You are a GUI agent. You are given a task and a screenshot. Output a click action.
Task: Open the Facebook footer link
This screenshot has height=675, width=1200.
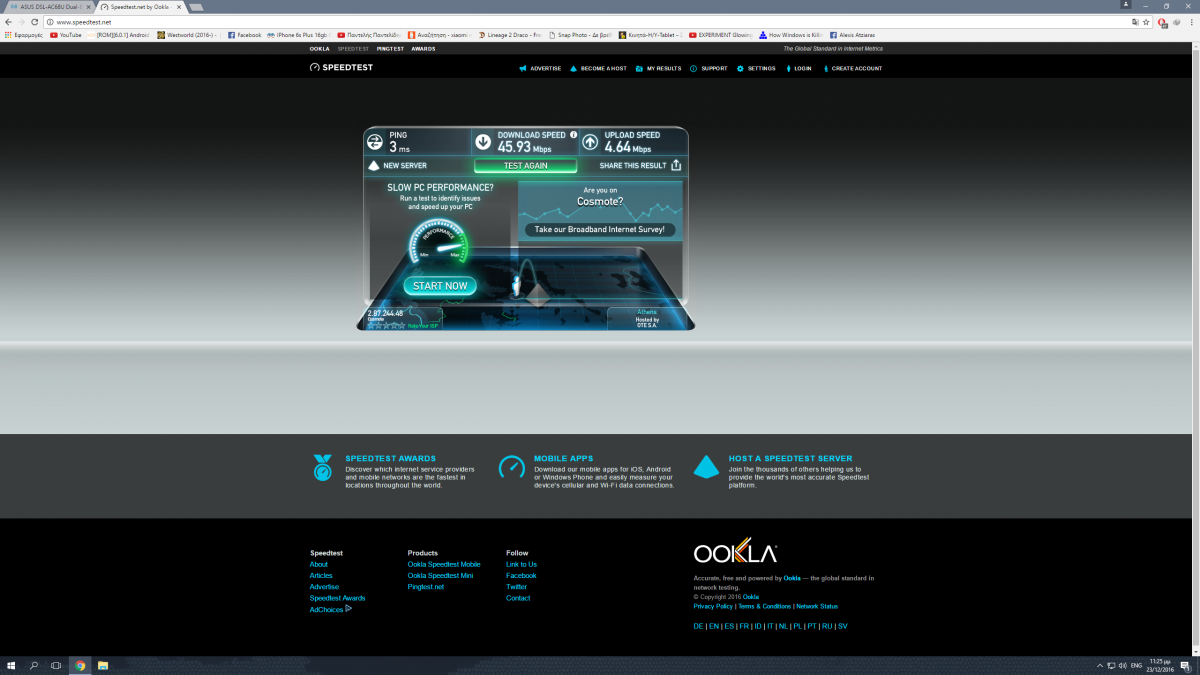521,575
